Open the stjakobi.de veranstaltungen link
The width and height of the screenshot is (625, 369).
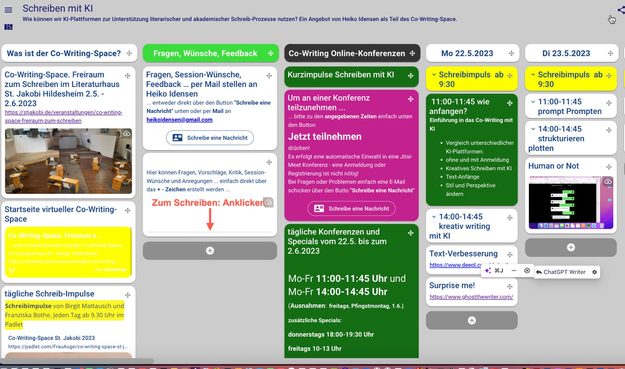[x=64, y=116]
